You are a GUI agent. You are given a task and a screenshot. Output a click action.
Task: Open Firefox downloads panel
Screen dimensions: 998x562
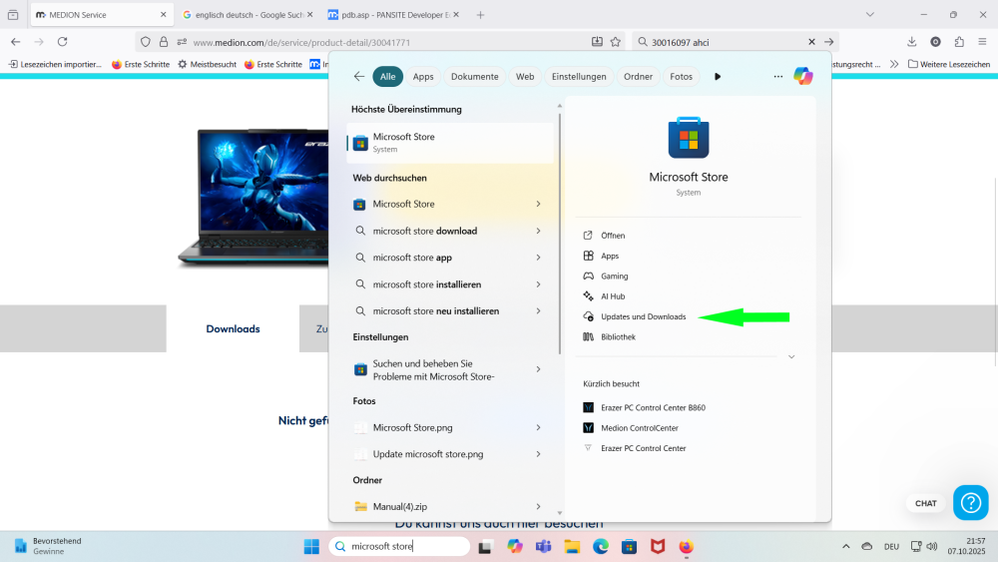point(911,42)
